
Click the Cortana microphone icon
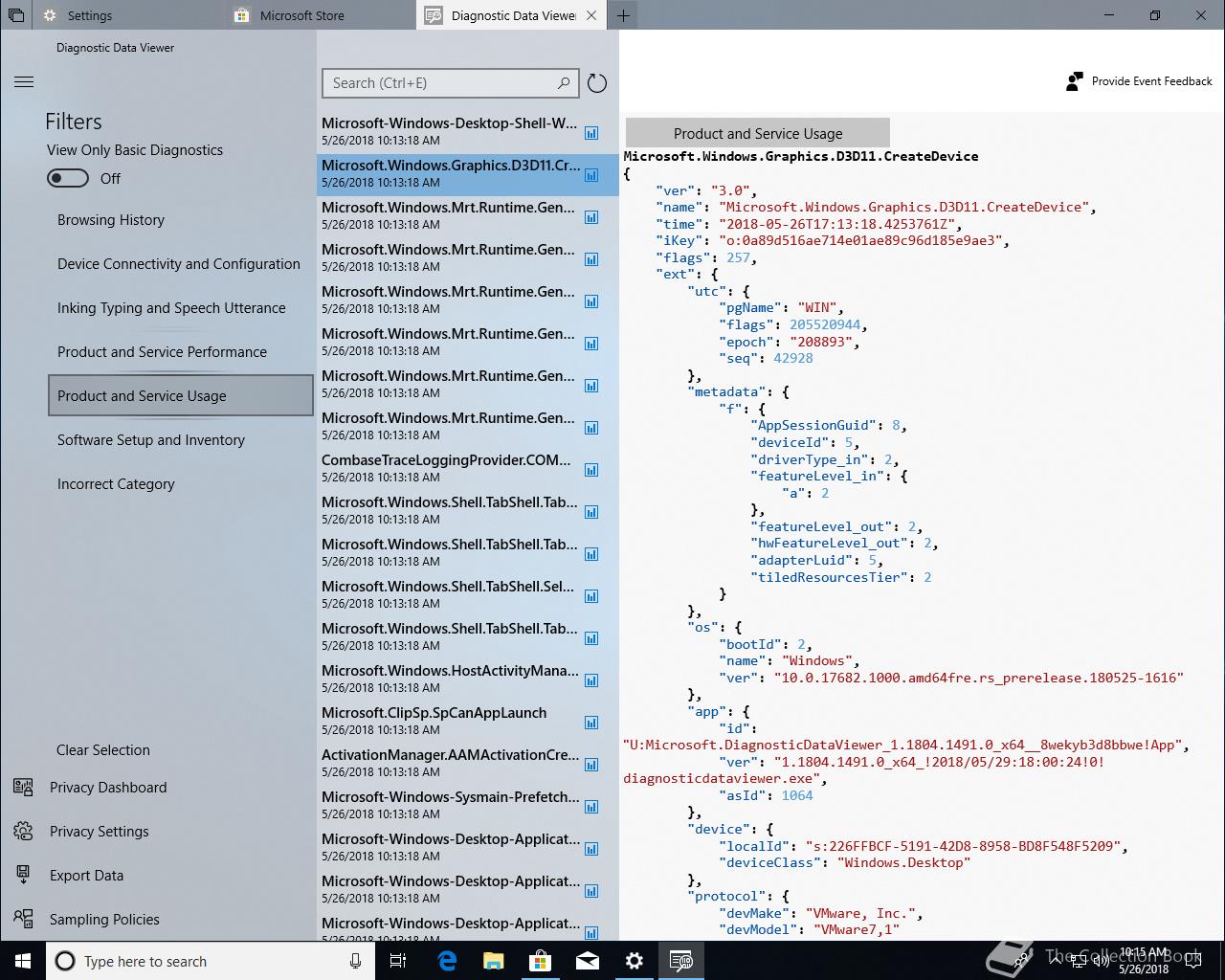(355, 961)
